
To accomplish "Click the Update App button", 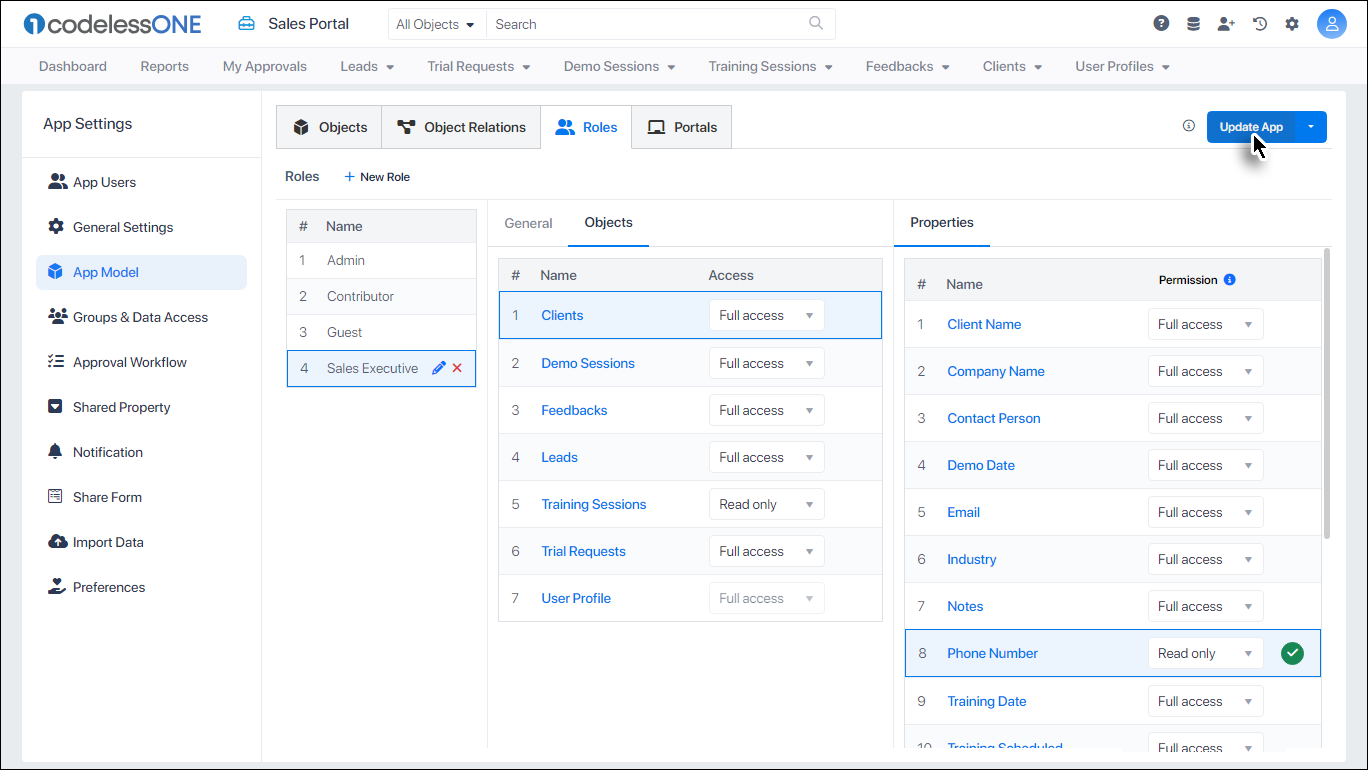I will coord(1250,127).
